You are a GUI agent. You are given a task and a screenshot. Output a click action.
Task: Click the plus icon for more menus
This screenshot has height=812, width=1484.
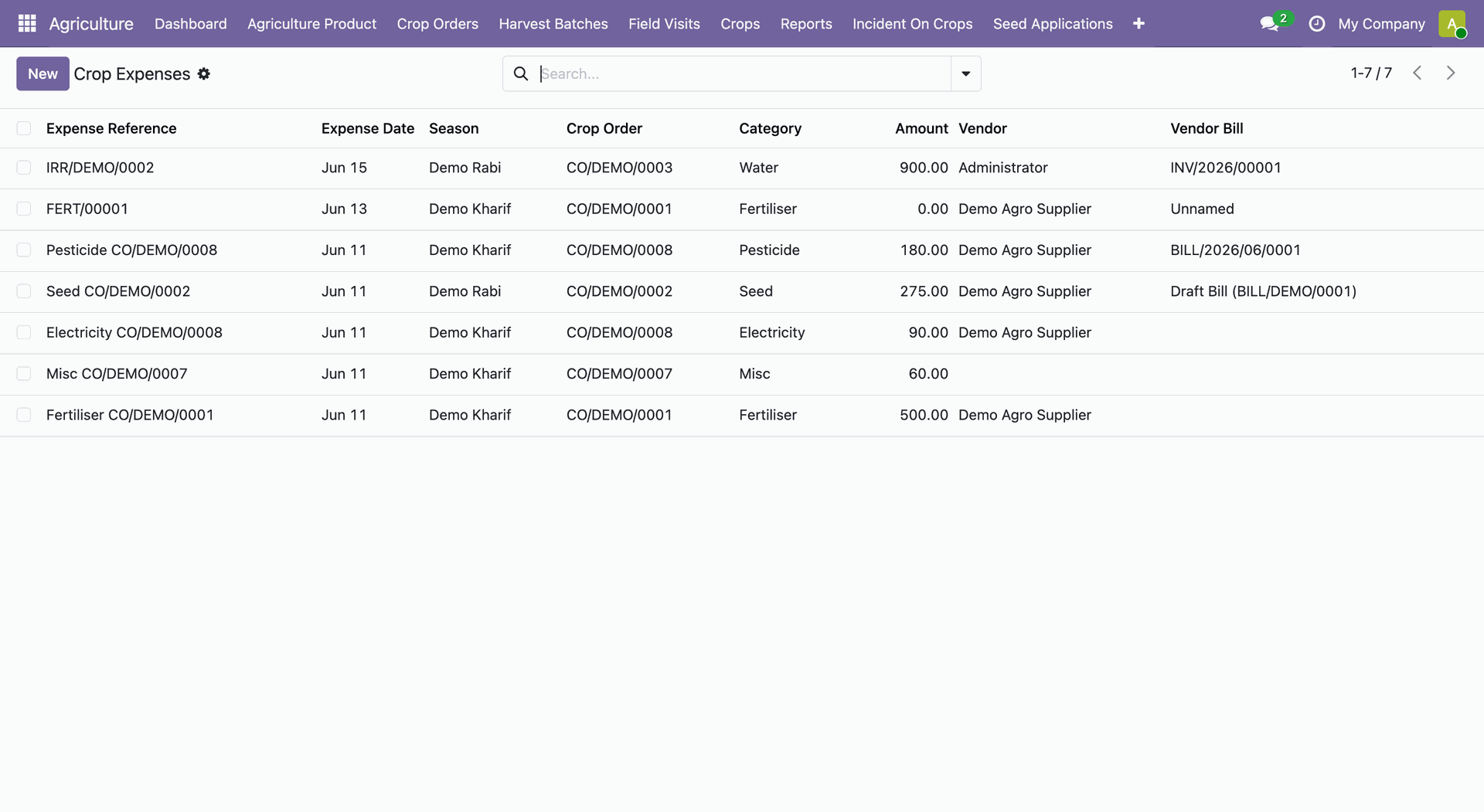(1139, 24)
